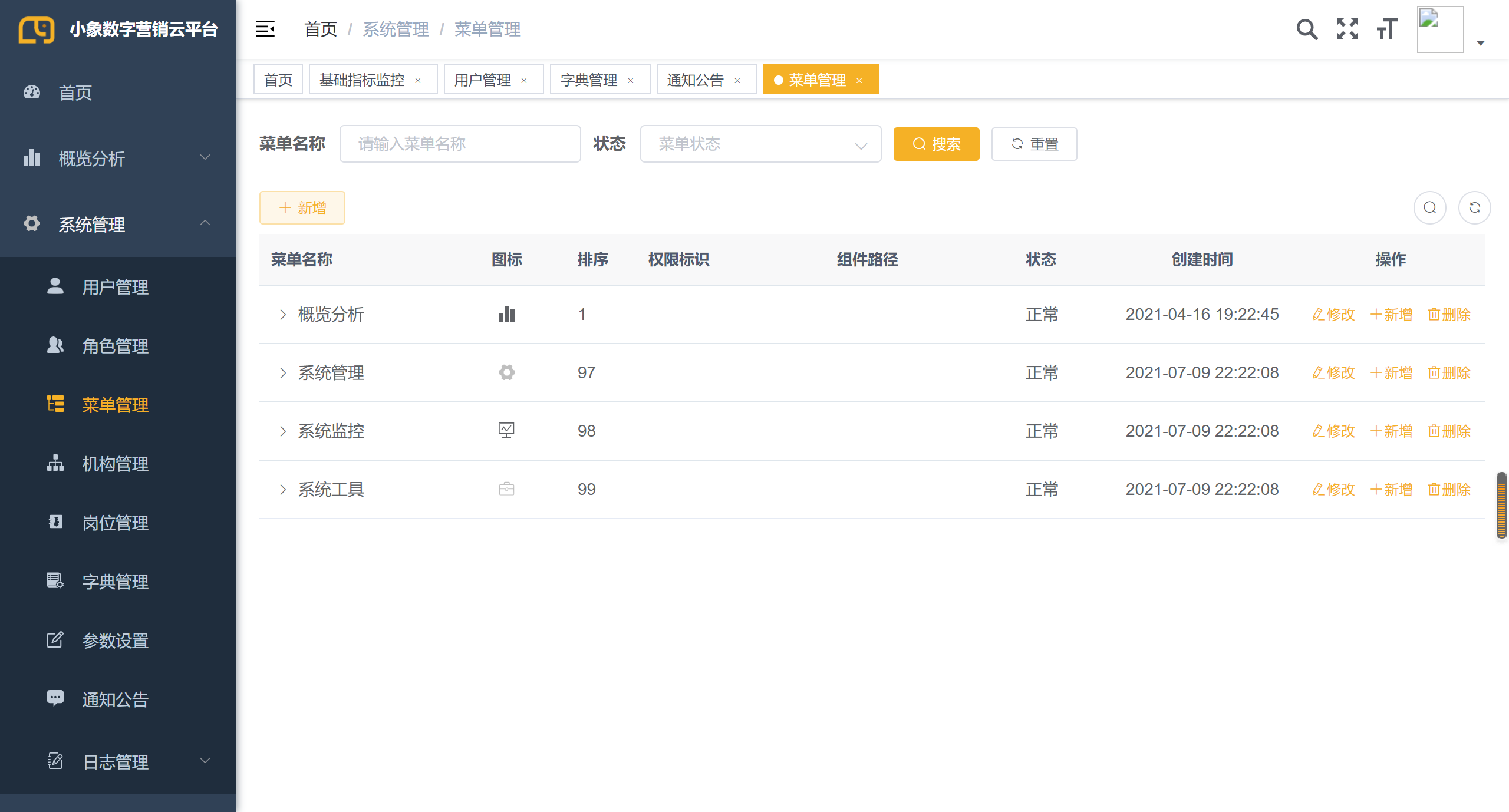Click the vertical scrollbar on right edge

(x=1501, y=505)
